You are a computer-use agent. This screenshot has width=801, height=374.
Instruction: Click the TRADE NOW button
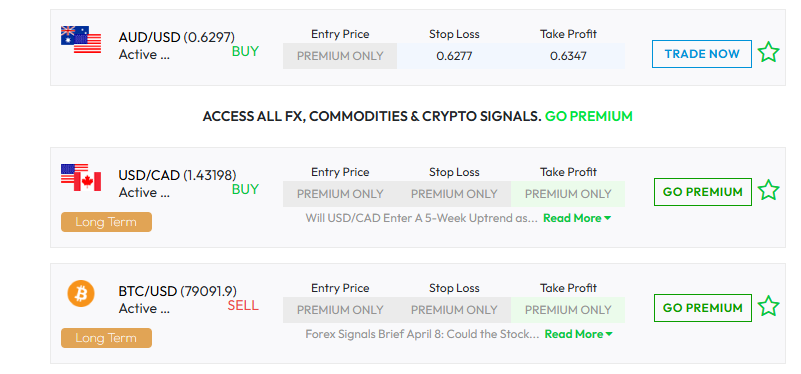(x=702, y=54)
